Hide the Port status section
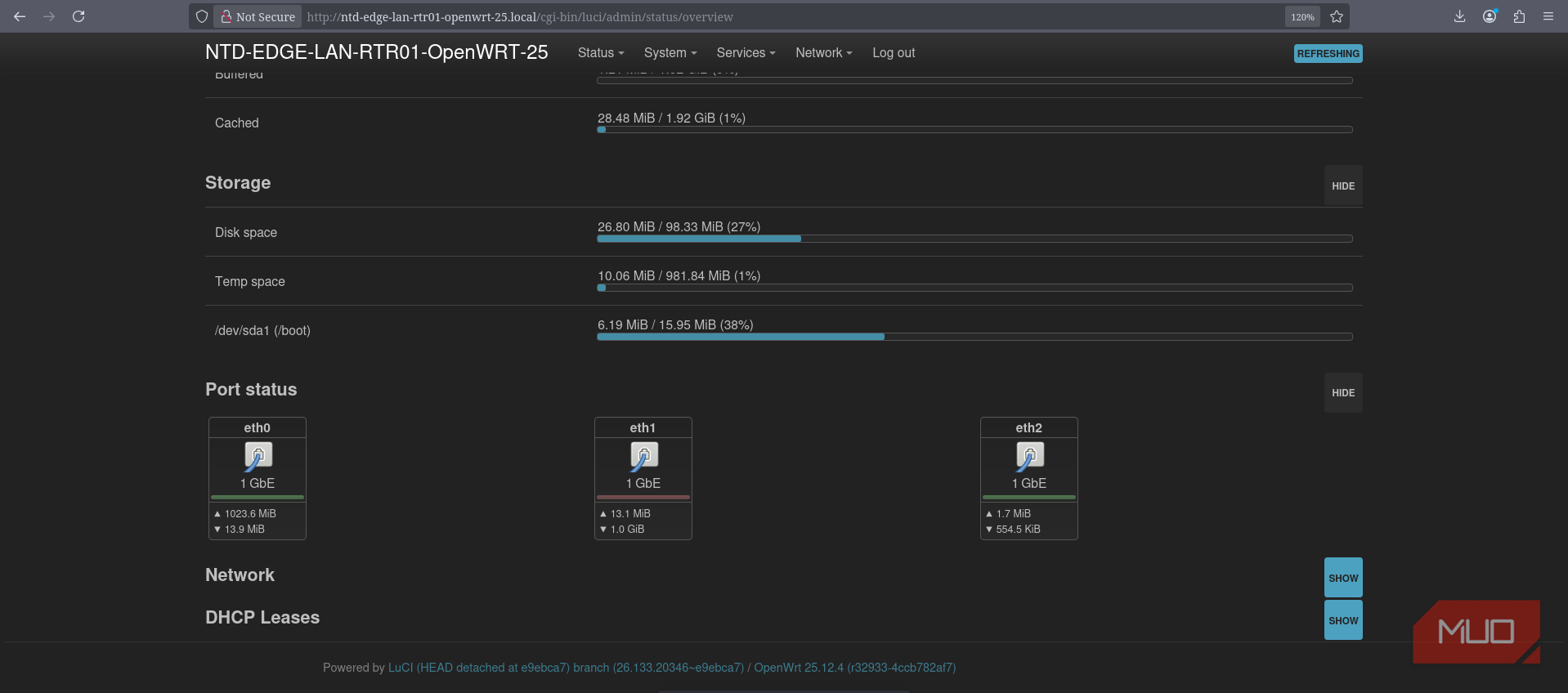The image size is (1568, 693). tap(1343, 393)
